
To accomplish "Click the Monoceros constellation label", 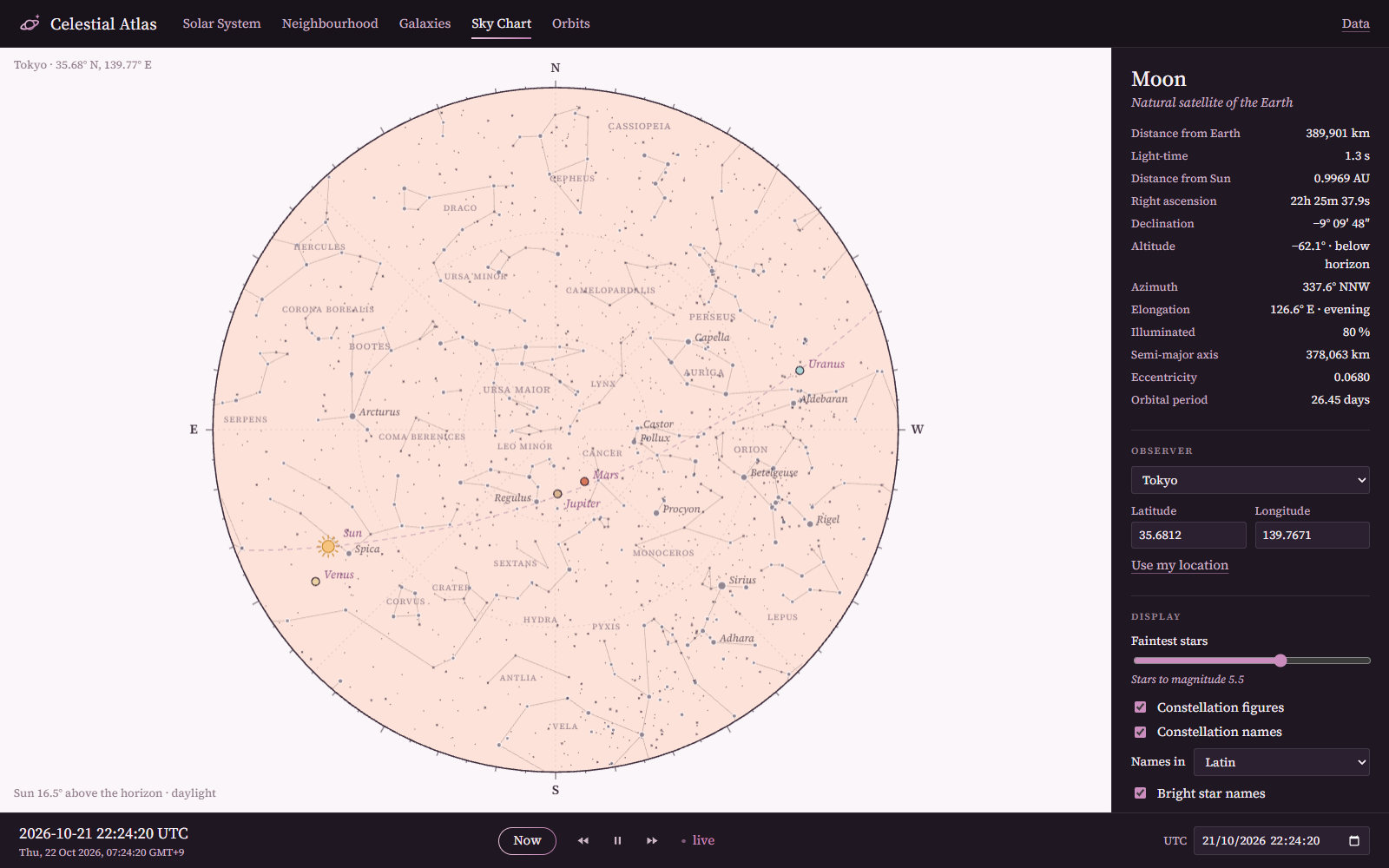I will 663,553.
